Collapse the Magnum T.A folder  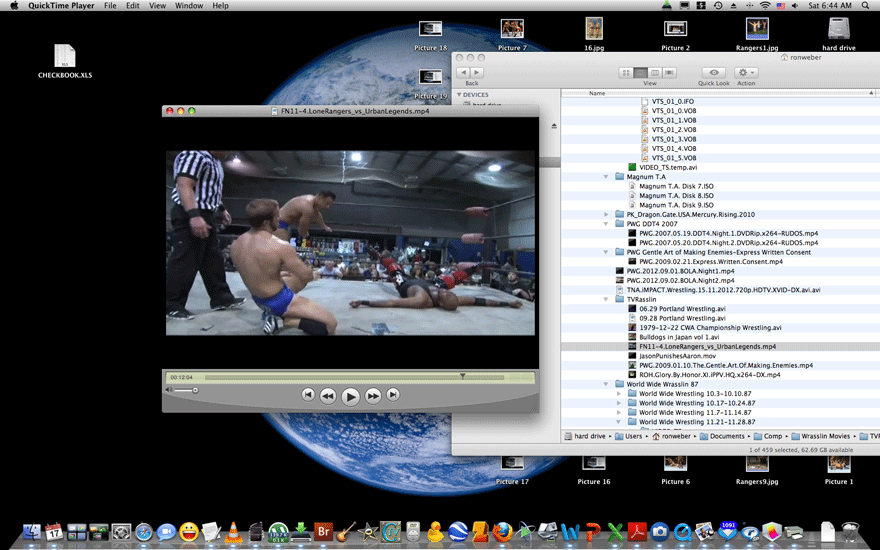[606, 177]
